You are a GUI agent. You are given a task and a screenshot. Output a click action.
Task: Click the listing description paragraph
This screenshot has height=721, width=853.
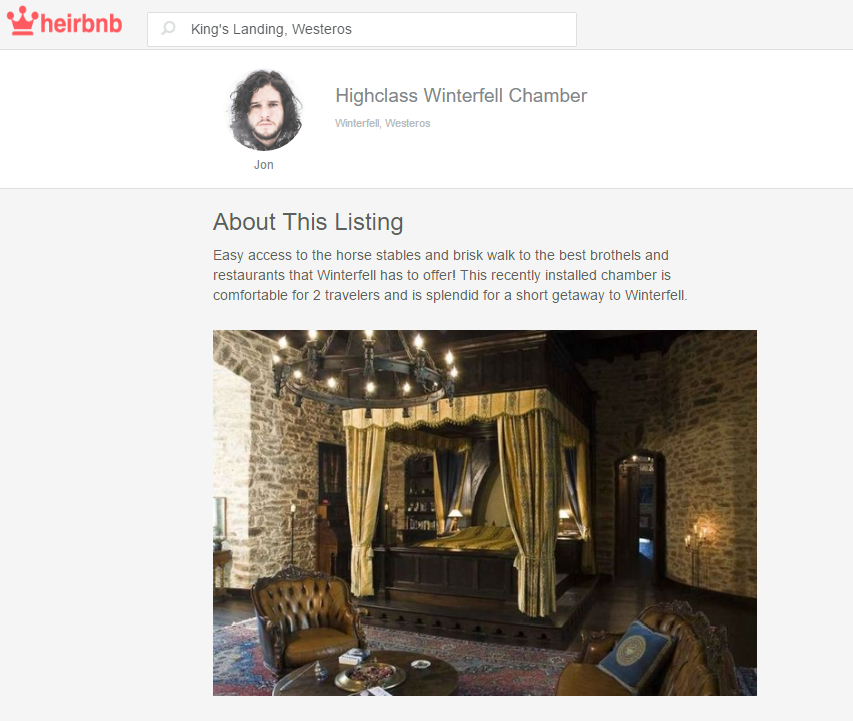coord(450,275)
